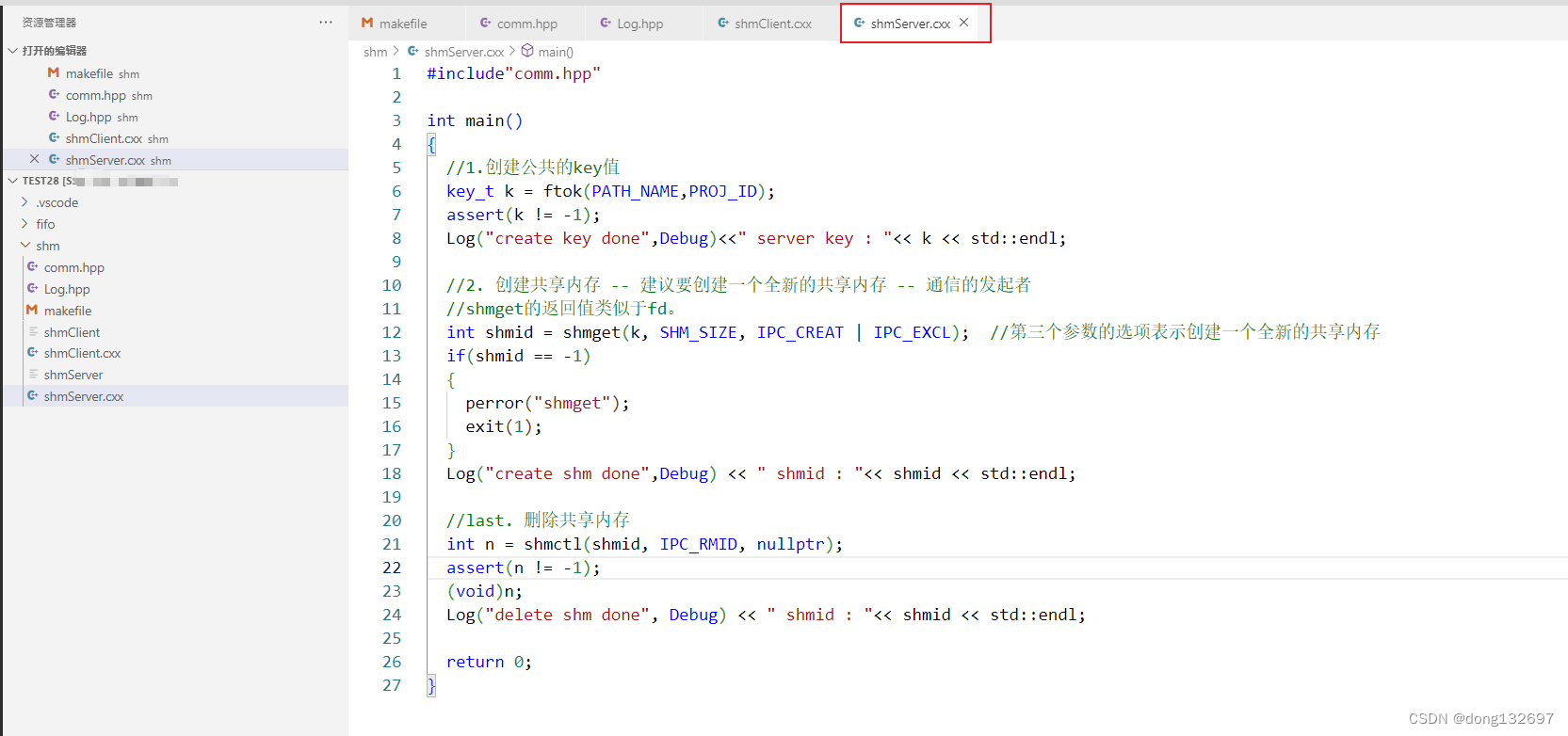
Task: Click the C++ icon beside Log.hpp in open editors
Action: click(x=55, y=117)
